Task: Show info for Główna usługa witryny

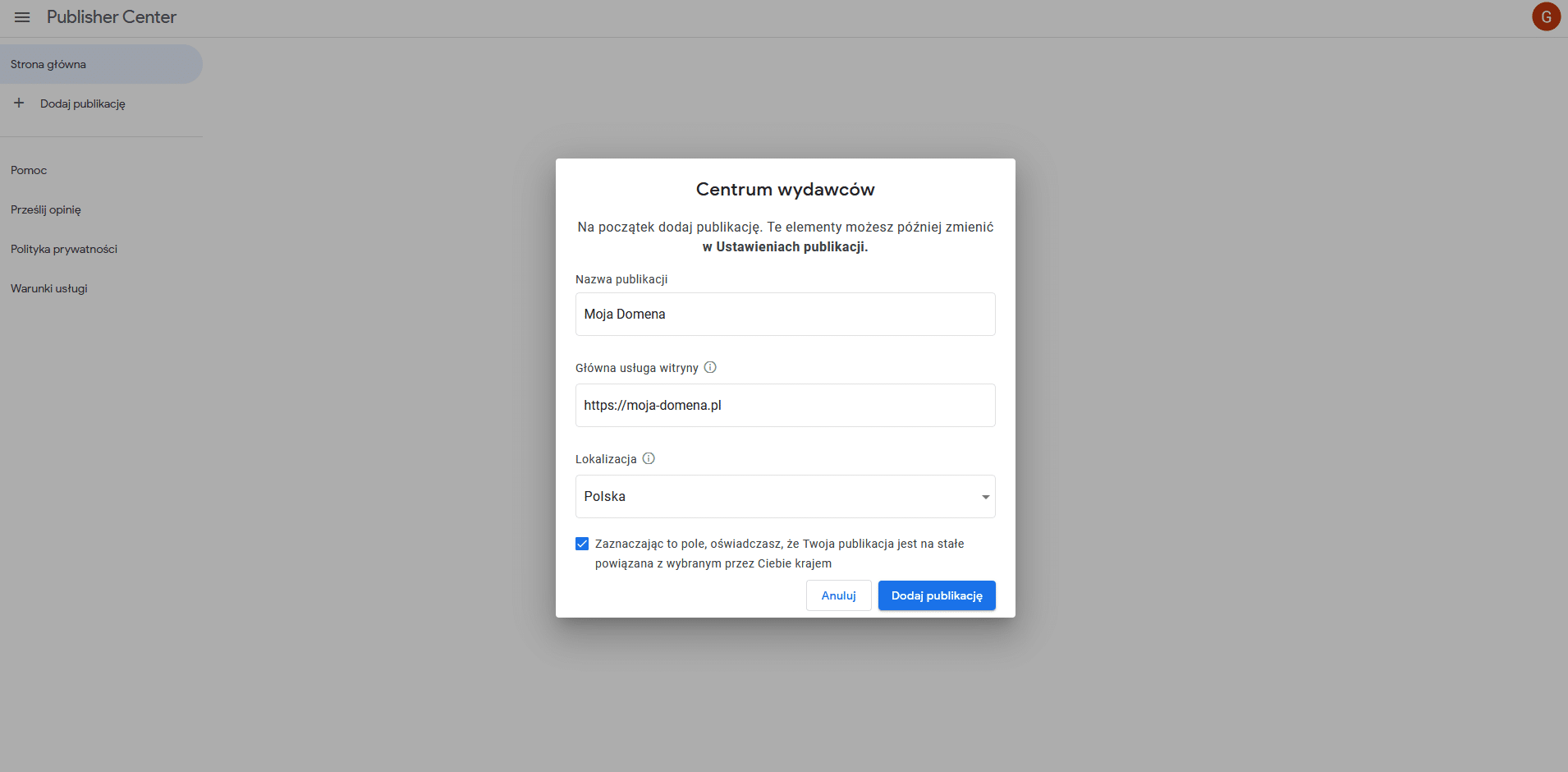Action: pos(710,368)
